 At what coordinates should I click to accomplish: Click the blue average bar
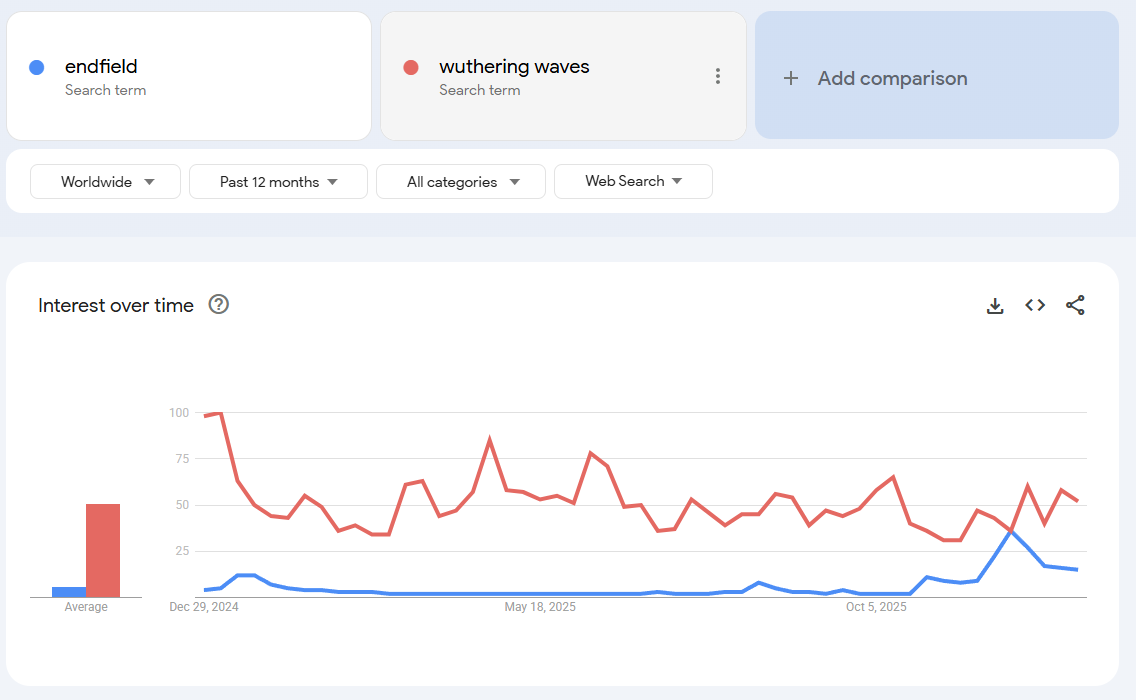[69, 592]
